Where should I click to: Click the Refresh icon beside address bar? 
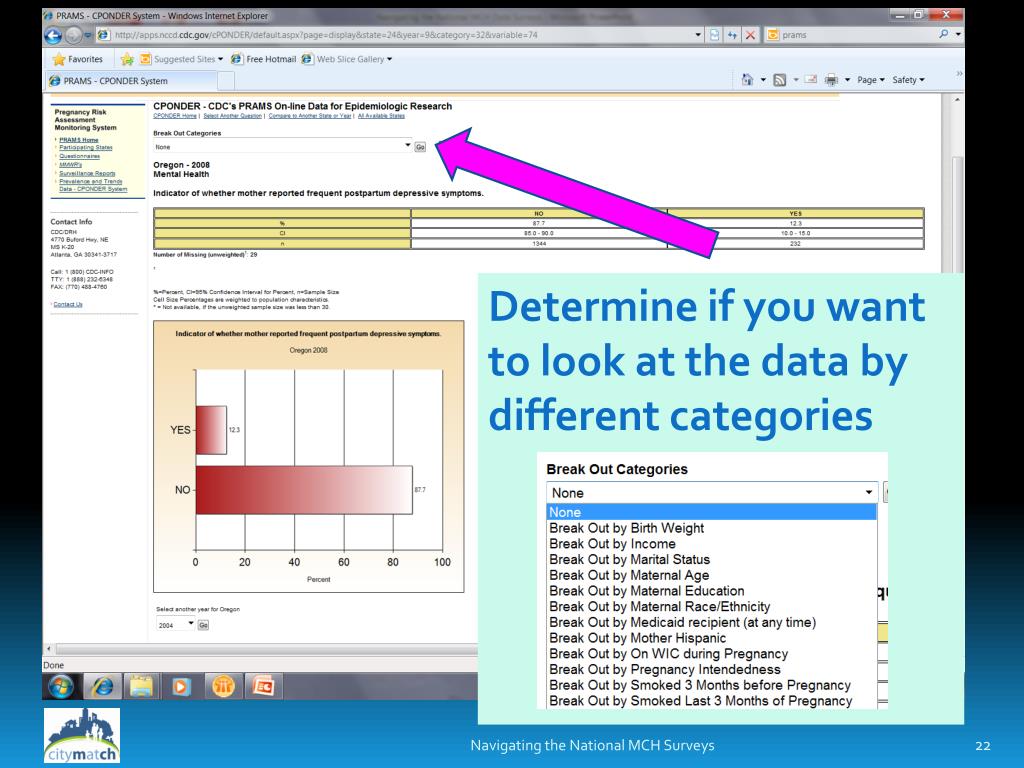(x=732, y=35)
